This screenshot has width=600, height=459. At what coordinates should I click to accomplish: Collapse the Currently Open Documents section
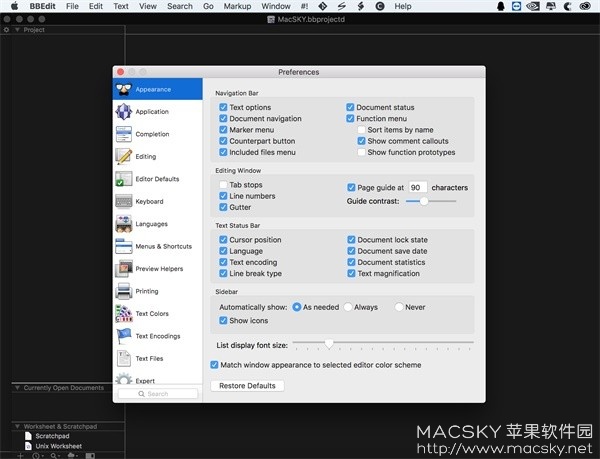[17, 388]
